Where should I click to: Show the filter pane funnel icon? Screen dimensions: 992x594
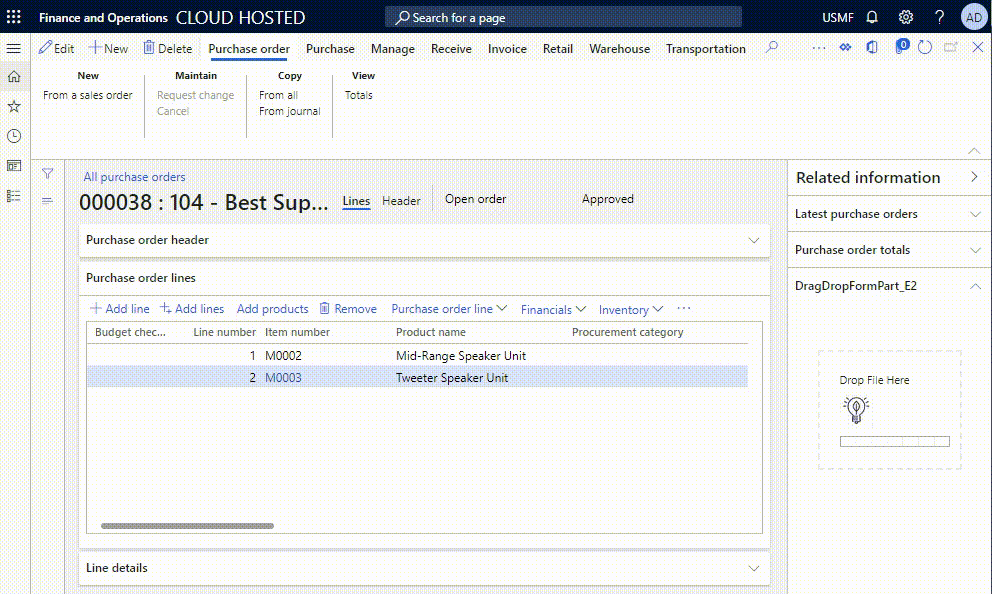tap(47, 173)
